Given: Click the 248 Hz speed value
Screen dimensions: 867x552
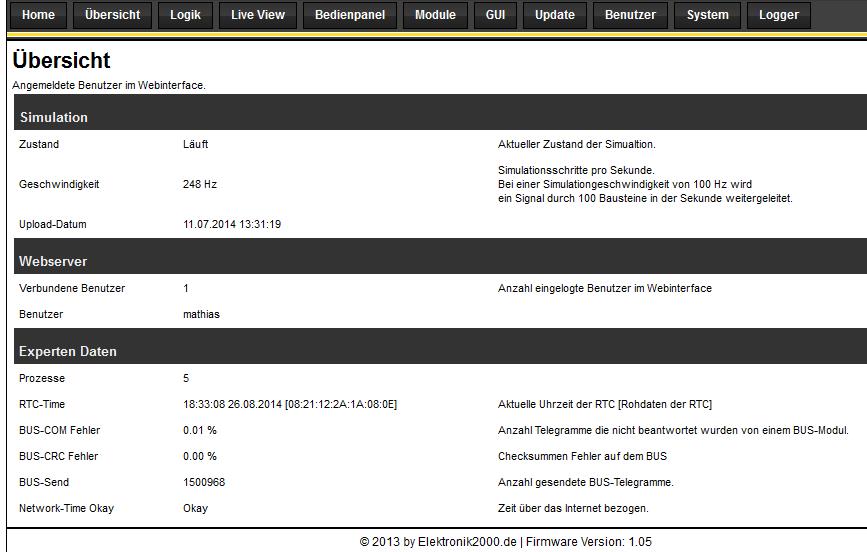Looking at the screenshot, I should 200,184.
